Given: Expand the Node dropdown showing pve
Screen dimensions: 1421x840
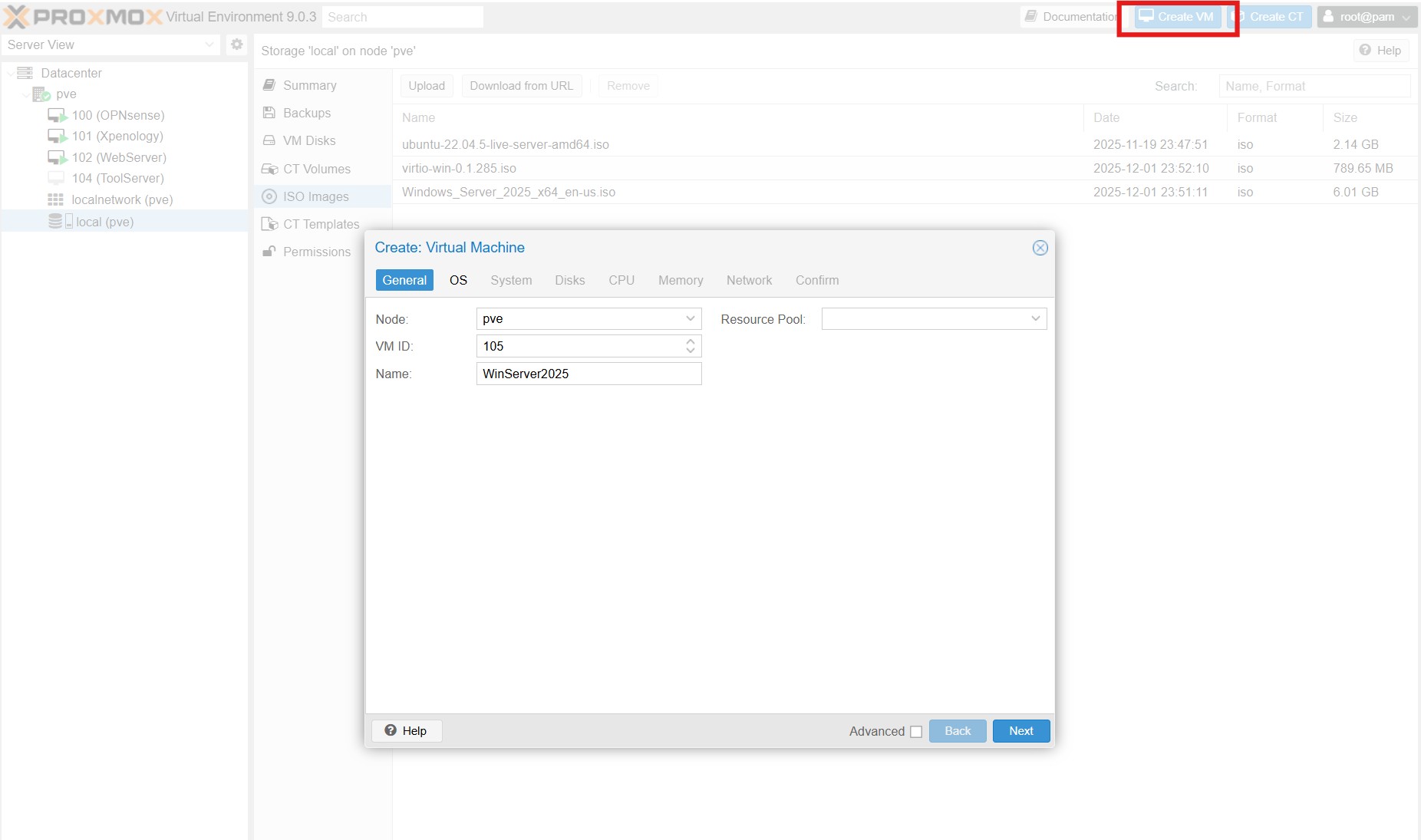Looking at the screenshot, I should tap(690, 318).
